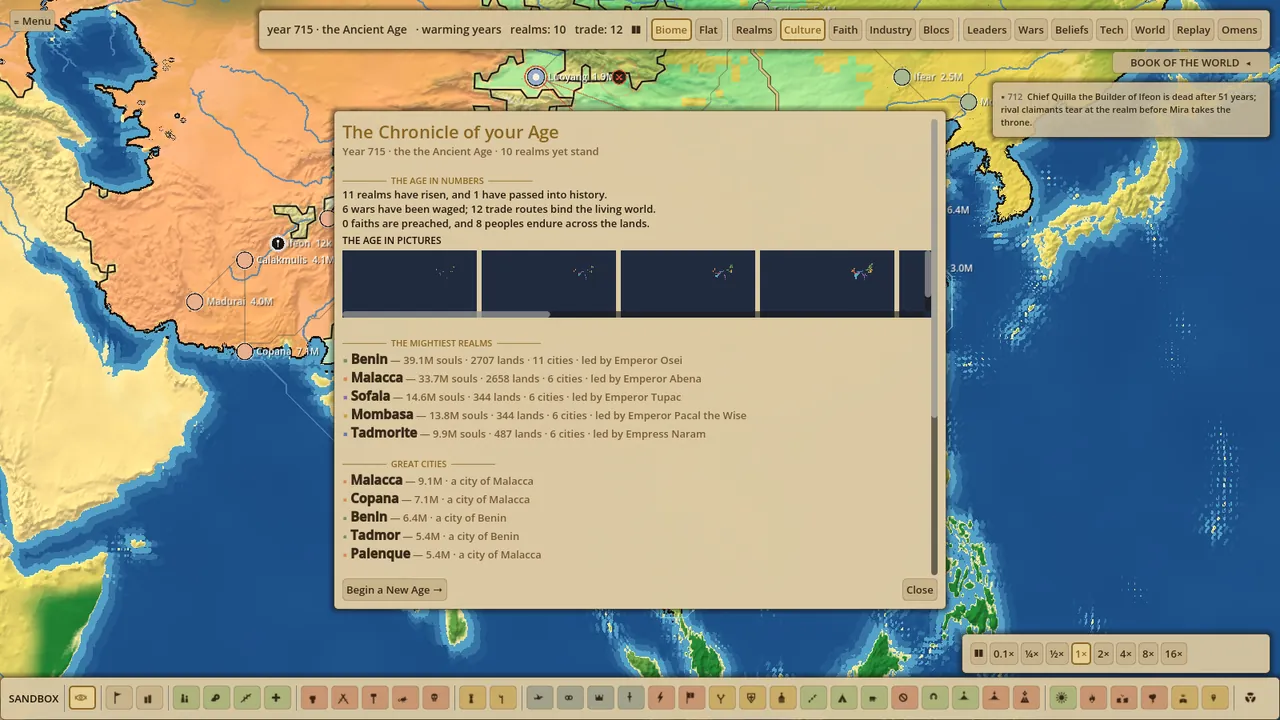Click Begin a New Age button
This screenshot has width=1280, height=720.
point(394,590)
